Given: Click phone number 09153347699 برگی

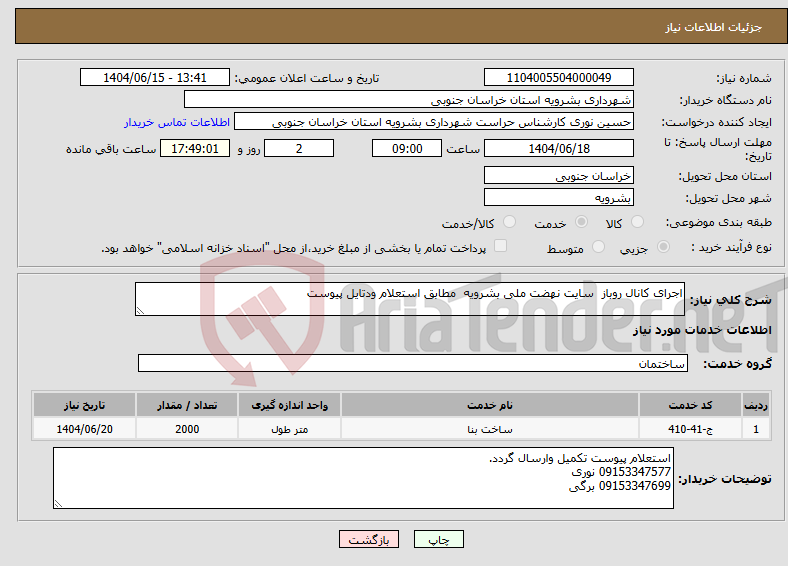Looking at the screenshot, I should 620,486.
